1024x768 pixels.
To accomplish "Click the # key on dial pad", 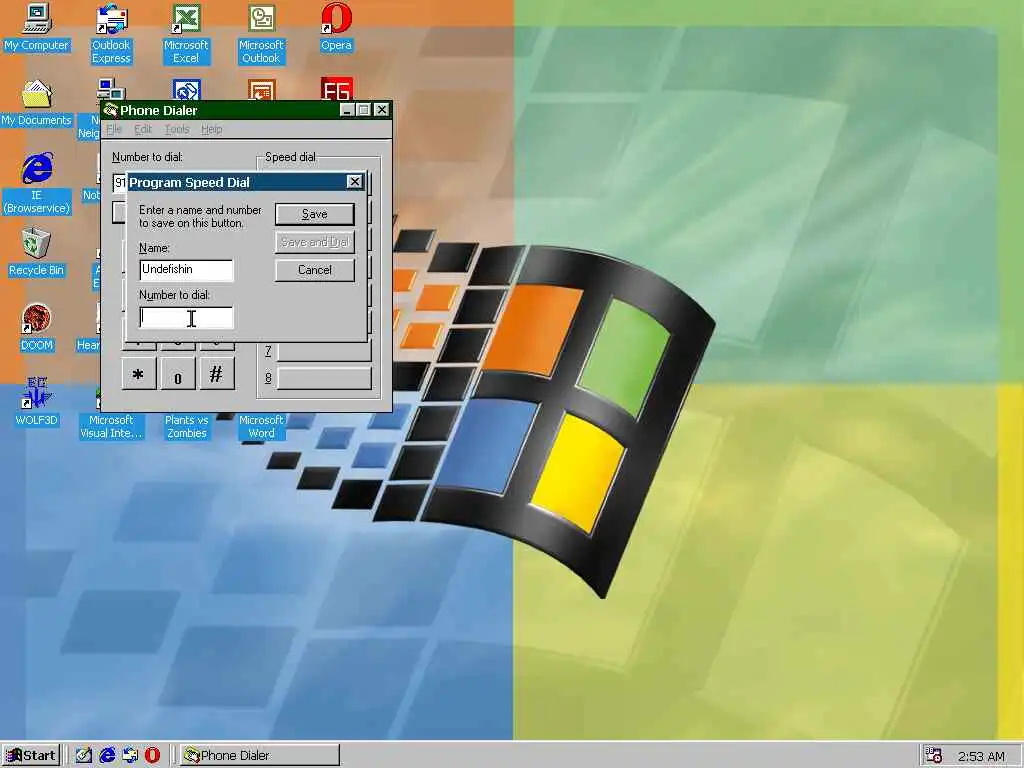I will coord(216,374).
